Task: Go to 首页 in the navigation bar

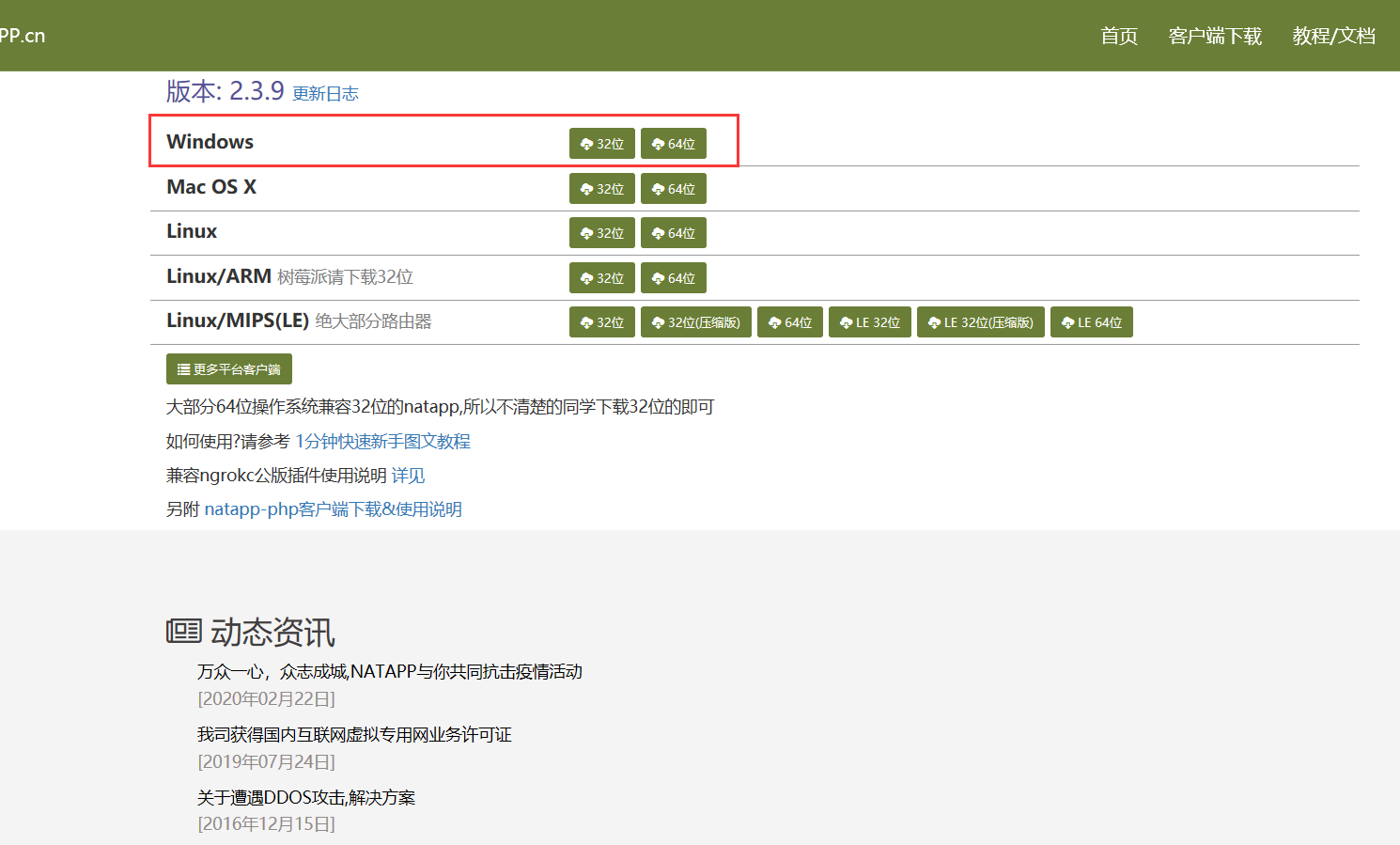Action: coord(1118,36)
